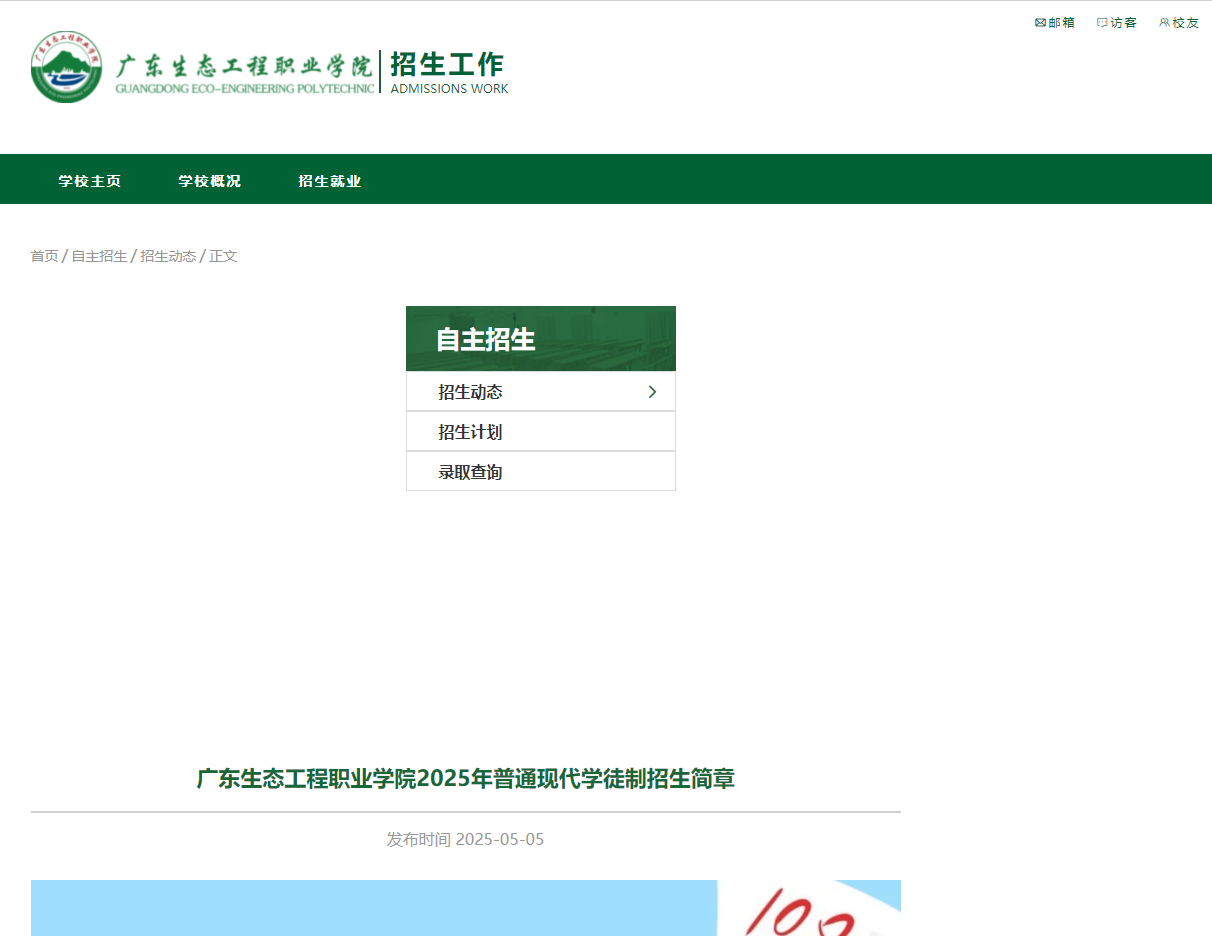Click 自主招生 in the breadcrumb
Image resolution: width=1212 pixels, height=936 pixels.
tap(98, 256)
